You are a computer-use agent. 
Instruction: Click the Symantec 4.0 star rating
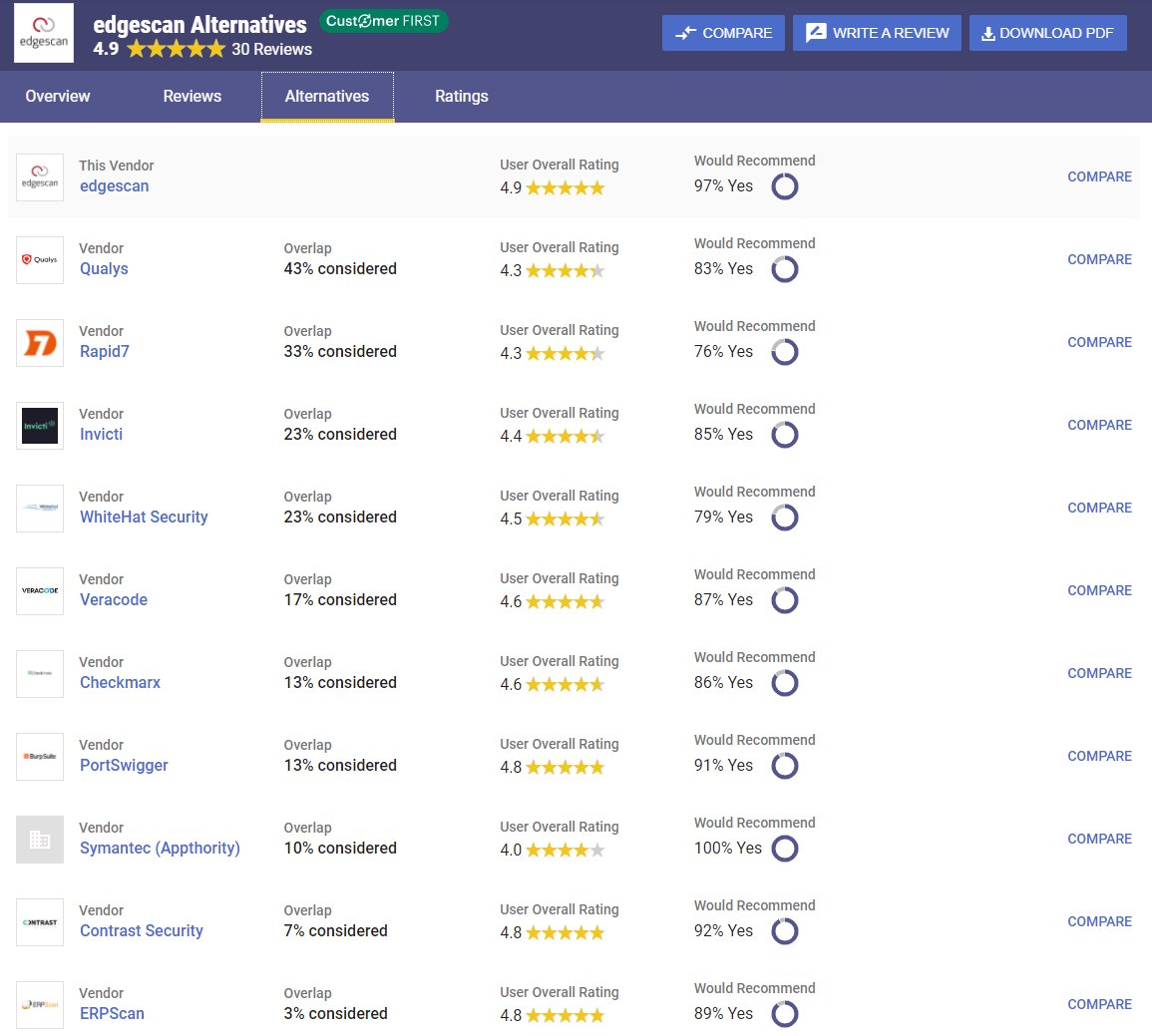(565, 851)
